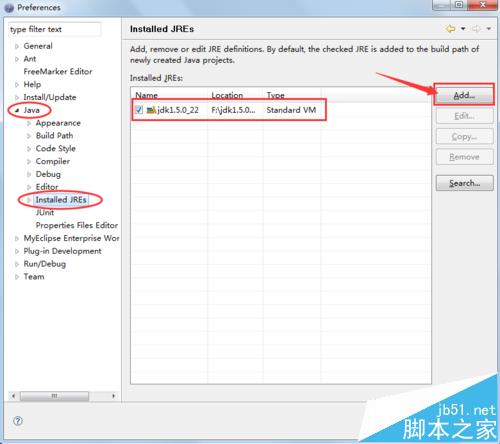Focus the type filter text field
The image size is (500, 444).
[x=54, y=29]
